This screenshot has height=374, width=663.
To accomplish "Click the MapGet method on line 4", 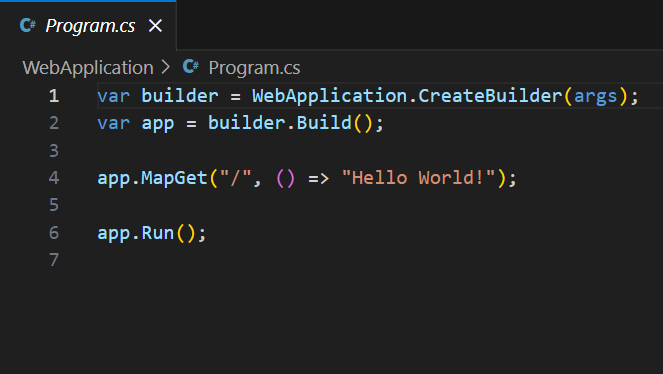I will click(x=174, y=178).
